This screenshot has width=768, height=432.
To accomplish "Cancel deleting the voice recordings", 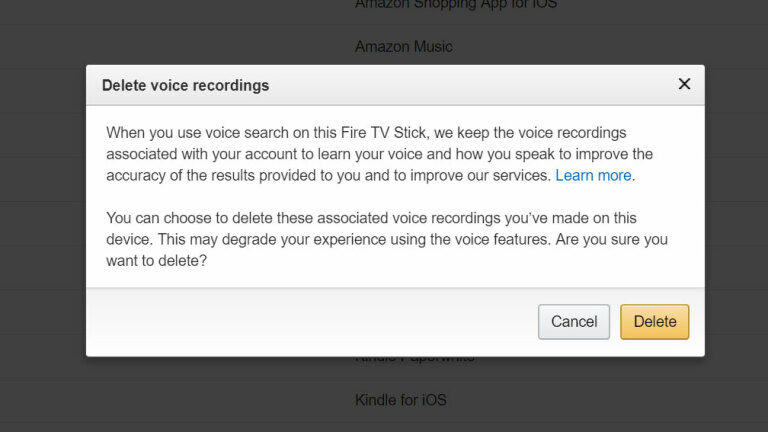I will pyautogui.click(x=574, y=322).
